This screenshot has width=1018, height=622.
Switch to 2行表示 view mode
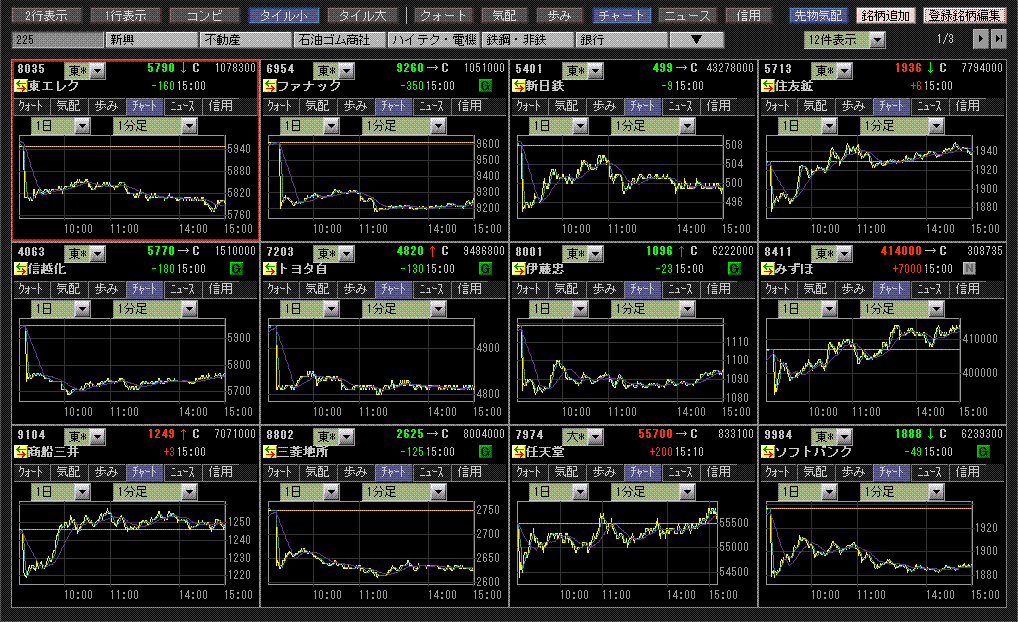pos(47,16)
